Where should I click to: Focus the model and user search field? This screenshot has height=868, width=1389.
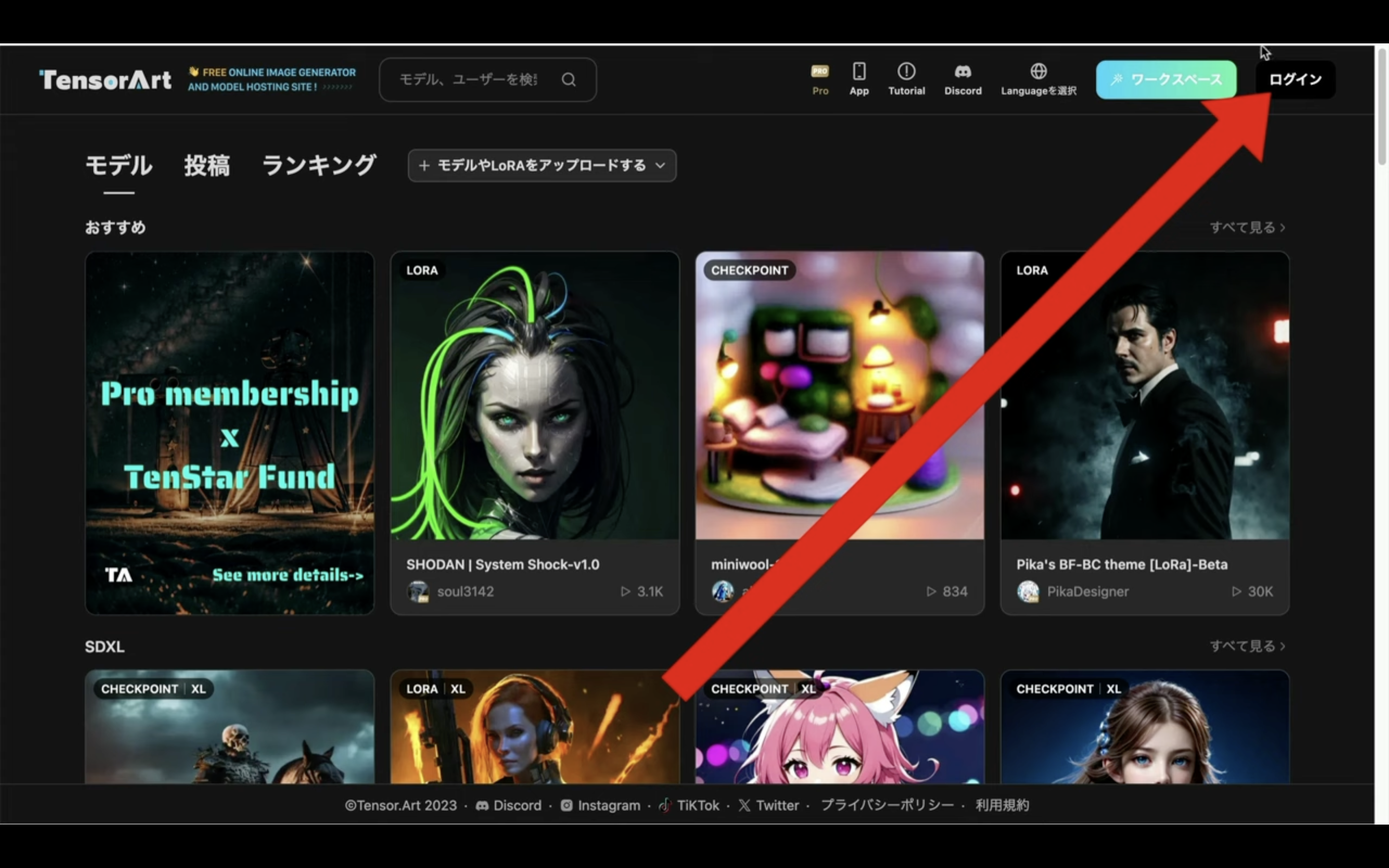tap(487, 80)
